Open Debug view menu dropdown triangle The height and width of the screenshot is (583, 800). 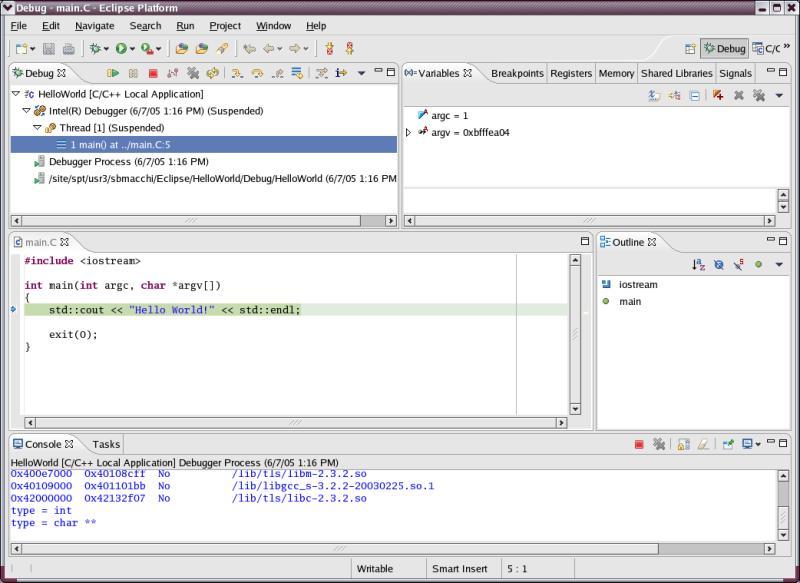coord(361,73)
